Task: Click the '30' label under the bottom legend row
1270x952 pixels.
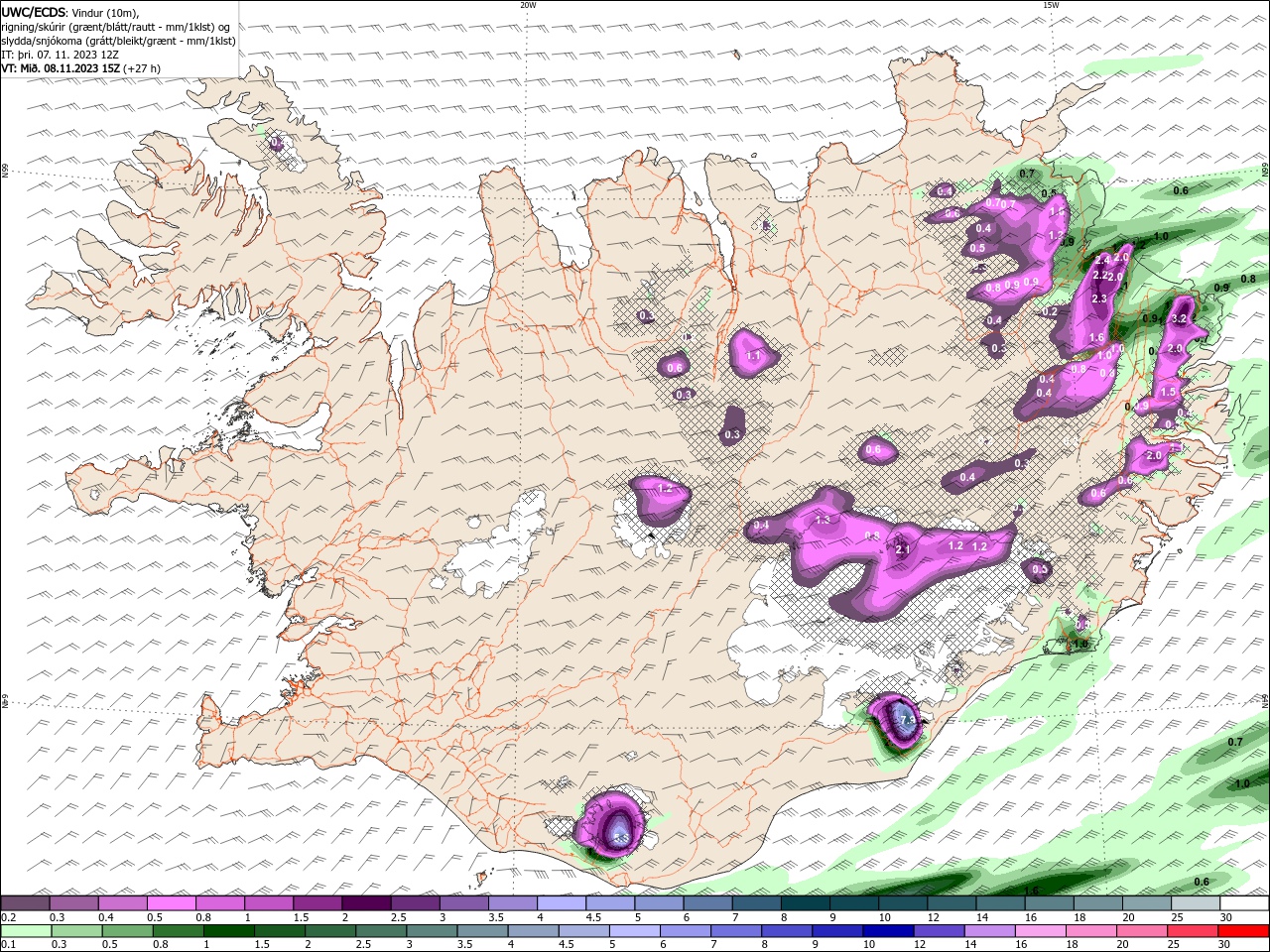Action: [x=1225, y=945]
